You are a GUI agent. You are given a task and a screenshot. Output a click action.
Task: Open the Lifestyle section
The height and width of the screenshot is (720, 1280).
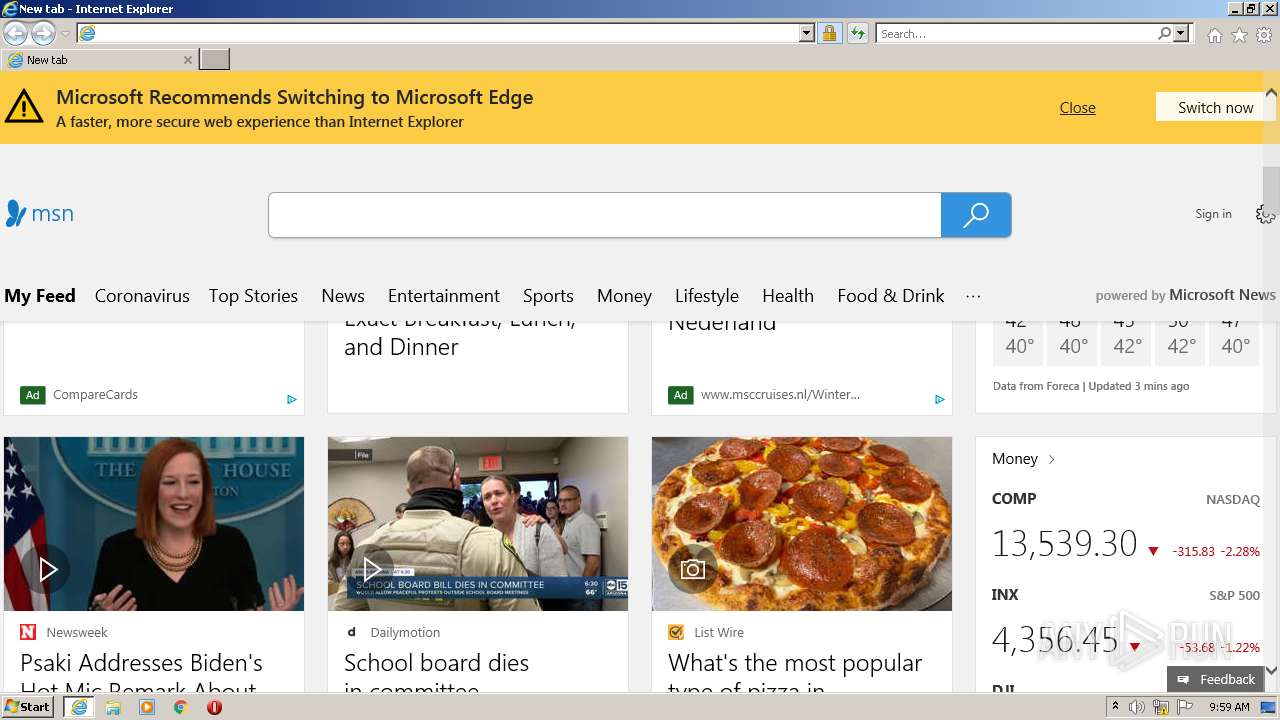(707, 296)
